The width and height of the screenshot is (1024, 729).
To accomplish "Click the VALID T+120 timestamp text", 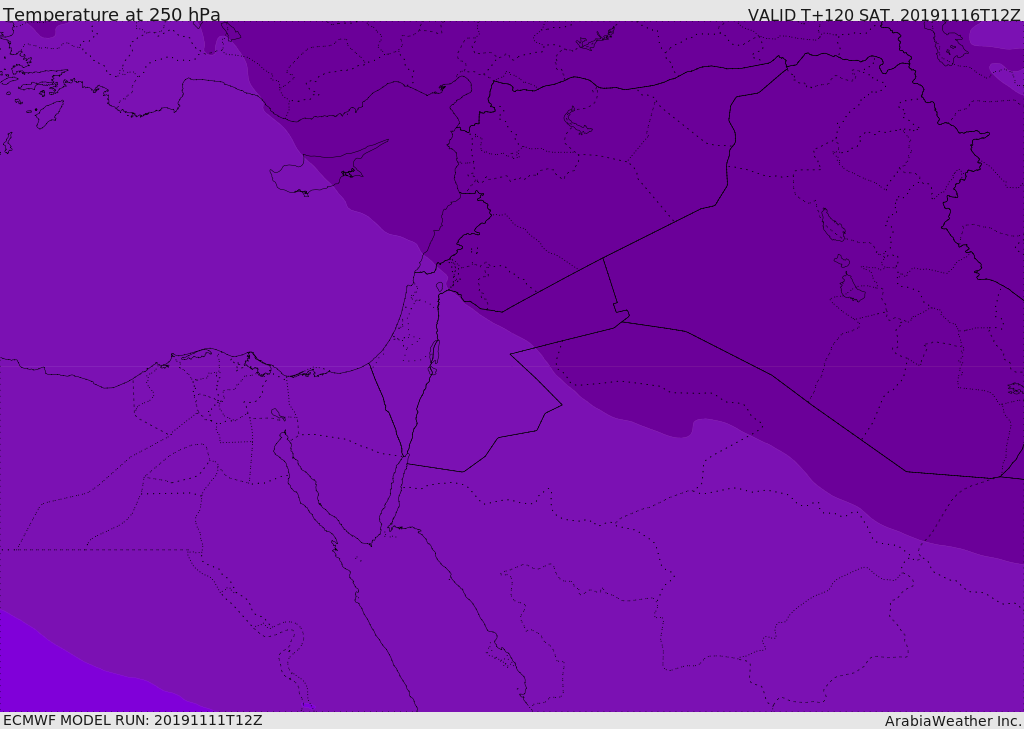I will [x=884, y=15].
